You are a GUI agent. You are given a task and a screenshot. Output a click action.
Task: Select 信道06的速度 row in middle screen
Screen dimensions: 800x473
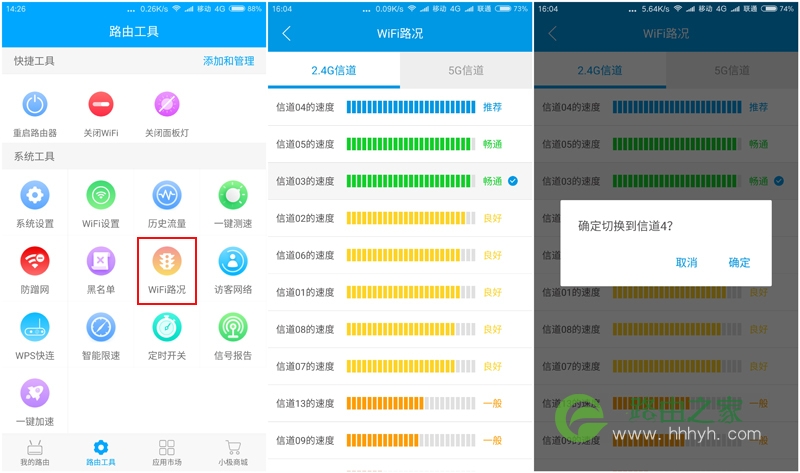[400, 255]
